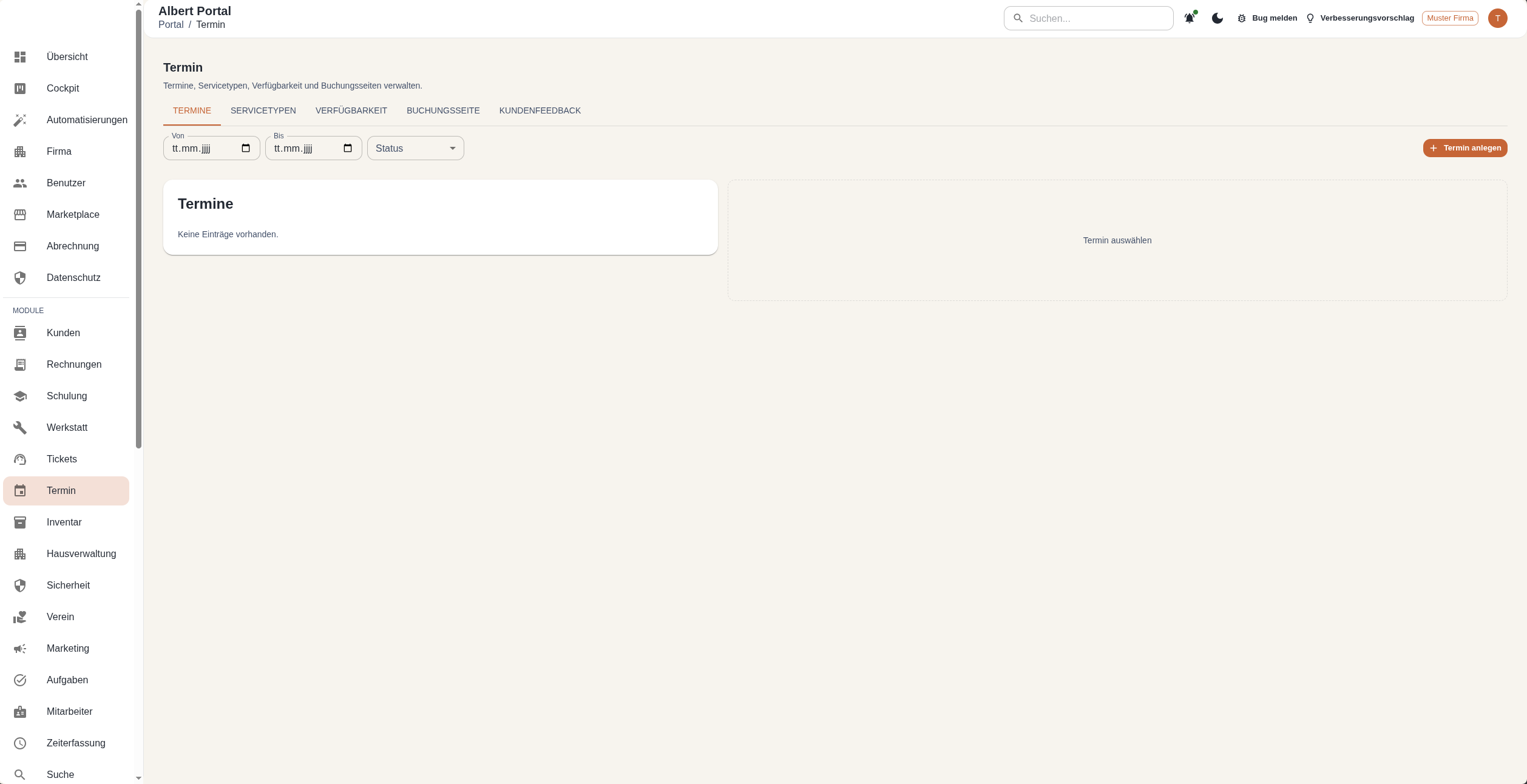This screenshot has width=1527, height=784.
Task: Switch to the Servicetypen tab
Action: [263, 110]
